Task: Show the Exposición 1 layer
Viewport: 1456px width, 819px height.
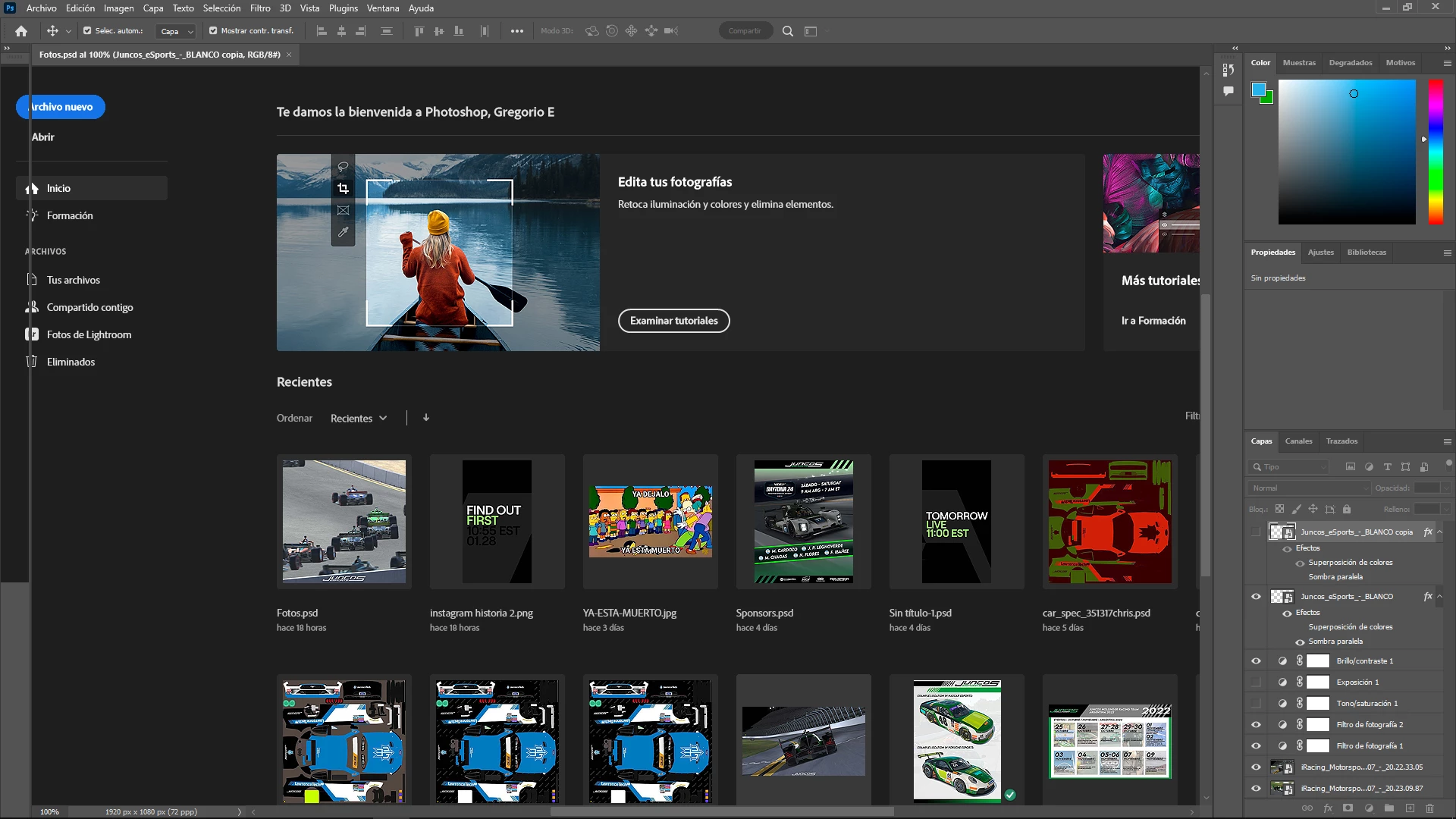Action: point(1256,682)
